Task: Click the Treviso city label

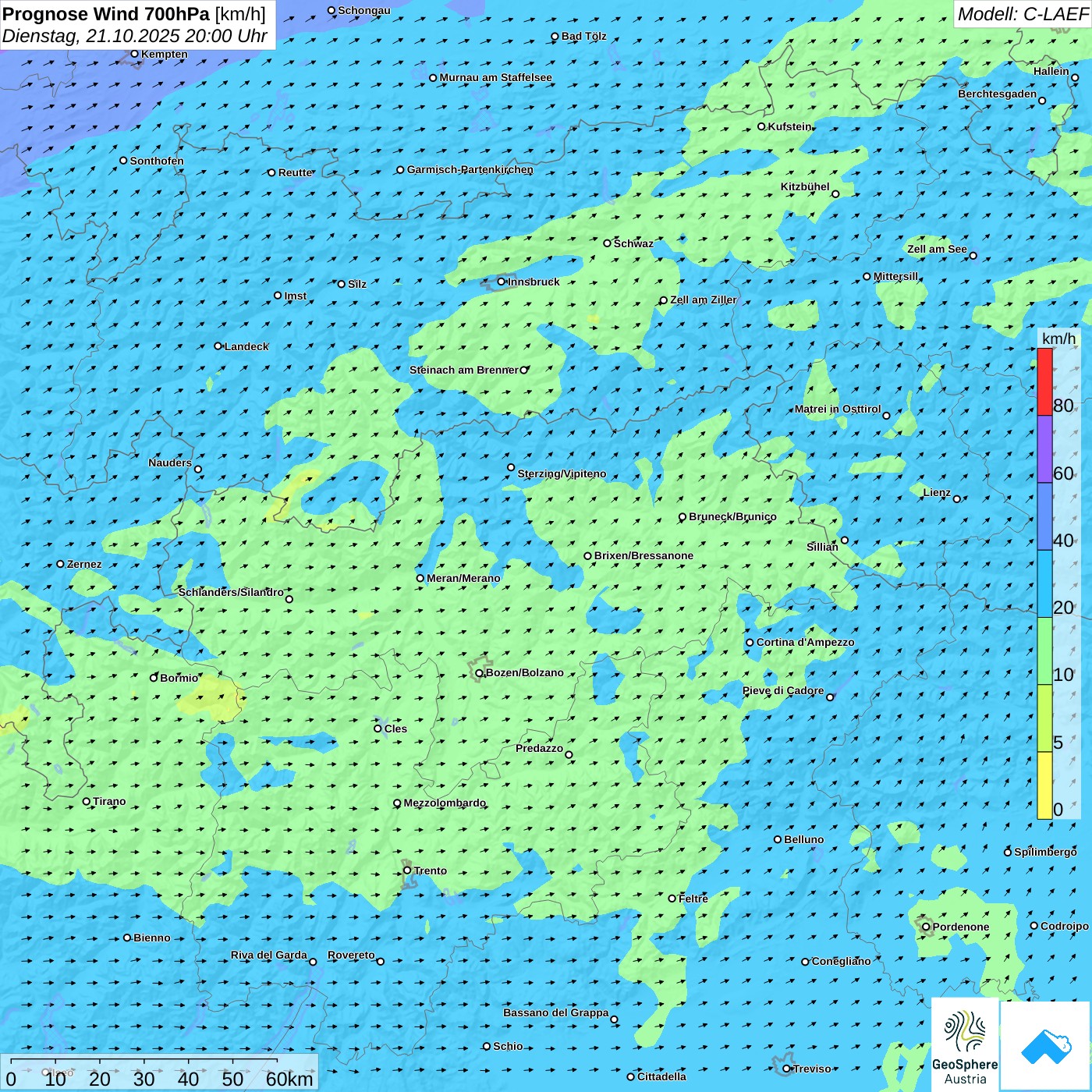Action: point(812,1069)
